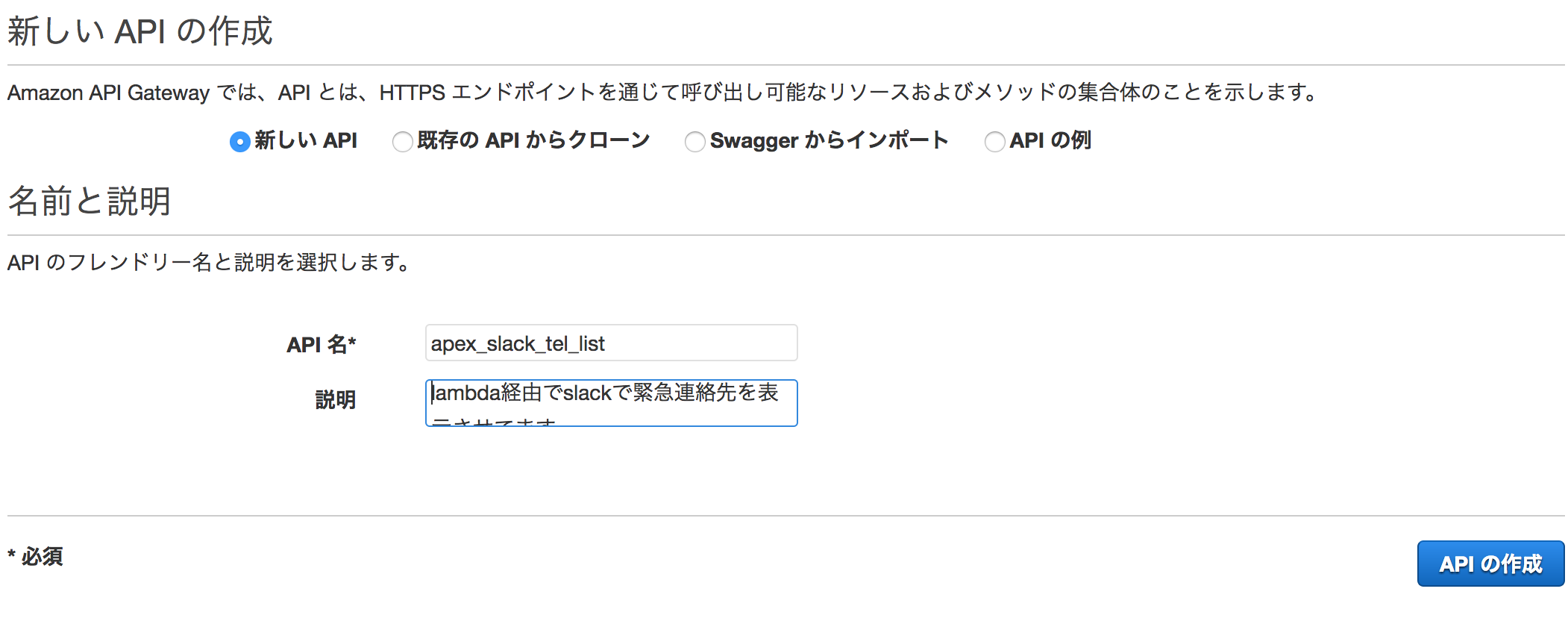Select the 新しい API radio button
Image resolution: width=1568 pixels, height=624 pixels.
point(239,141)
